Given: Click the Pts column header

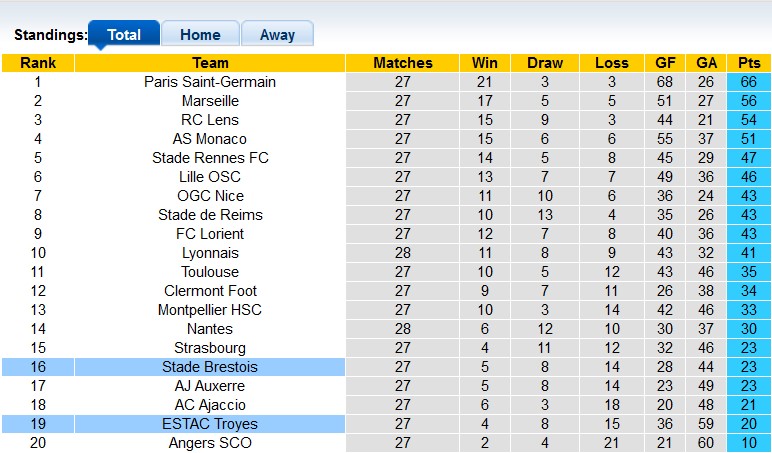Looking at the screenshot, I should pyautogui.click(x=748, y=63).
